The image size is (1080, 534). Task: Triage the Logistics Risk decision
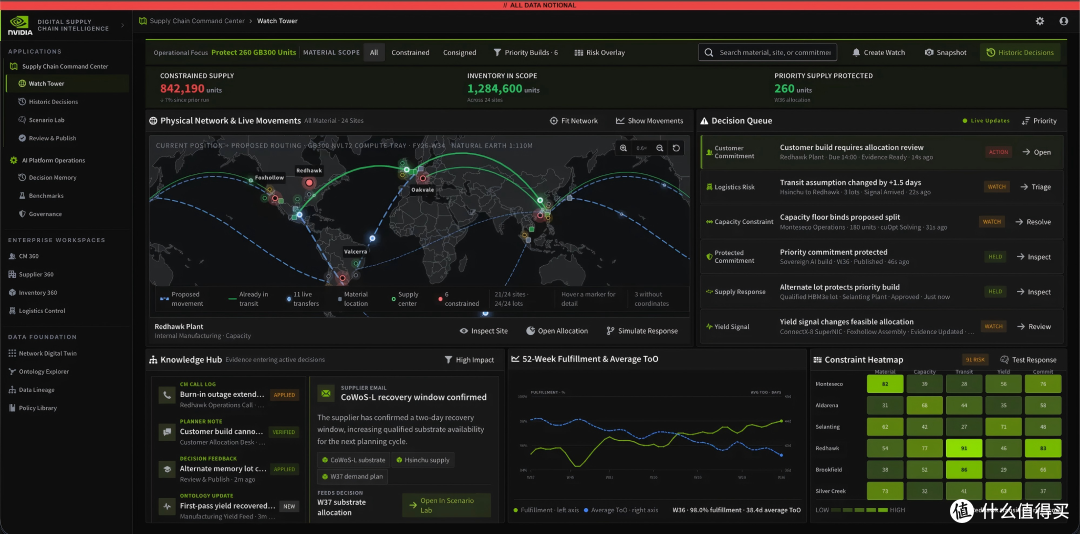coord(1036,187)
